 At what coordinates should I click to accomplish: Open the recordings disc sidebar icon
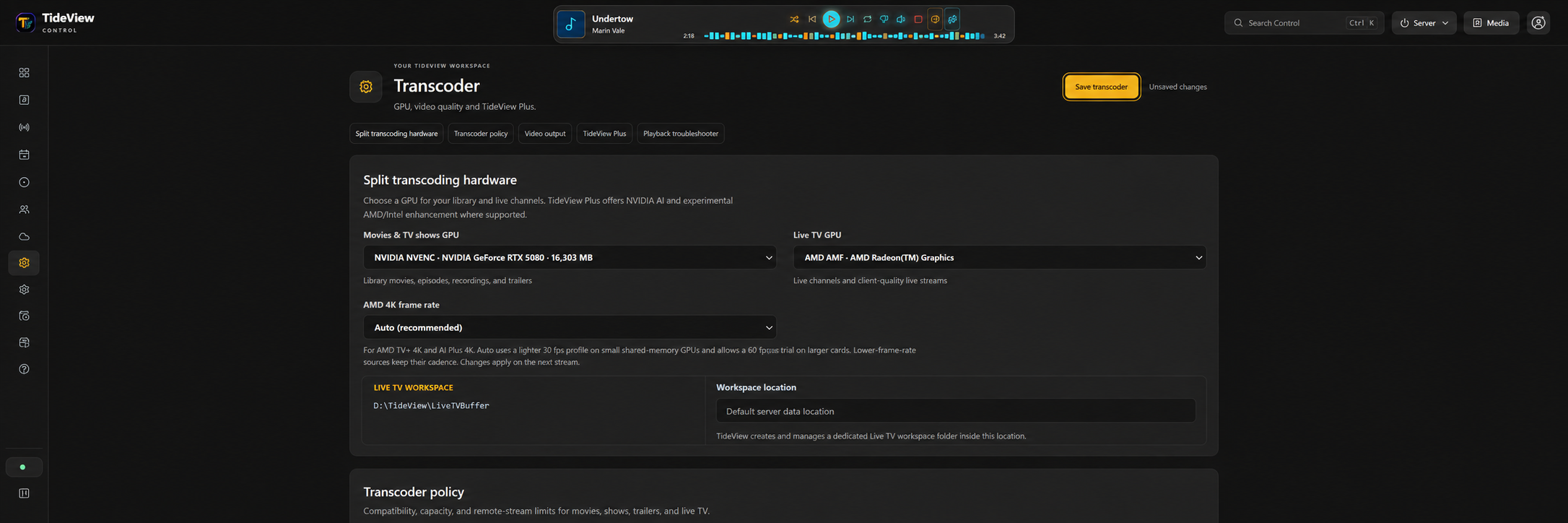point(24,183)
